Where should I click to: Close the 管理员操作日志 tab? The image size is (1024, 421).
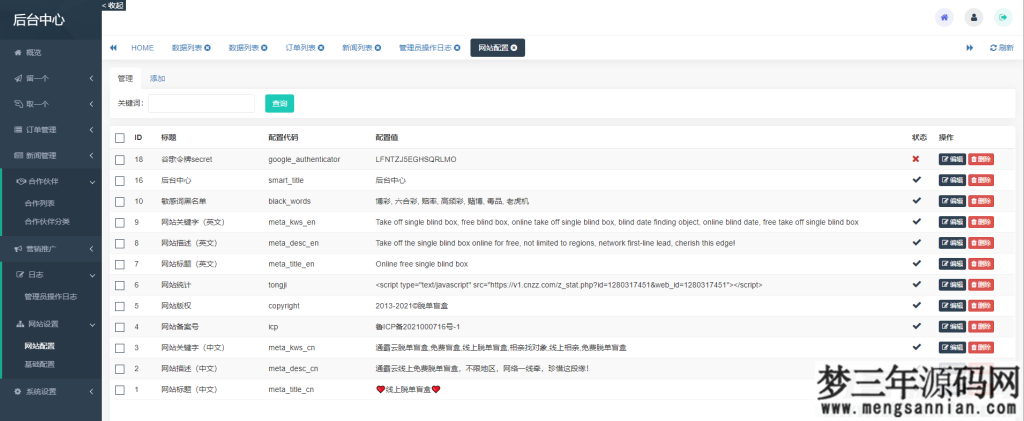457,48
